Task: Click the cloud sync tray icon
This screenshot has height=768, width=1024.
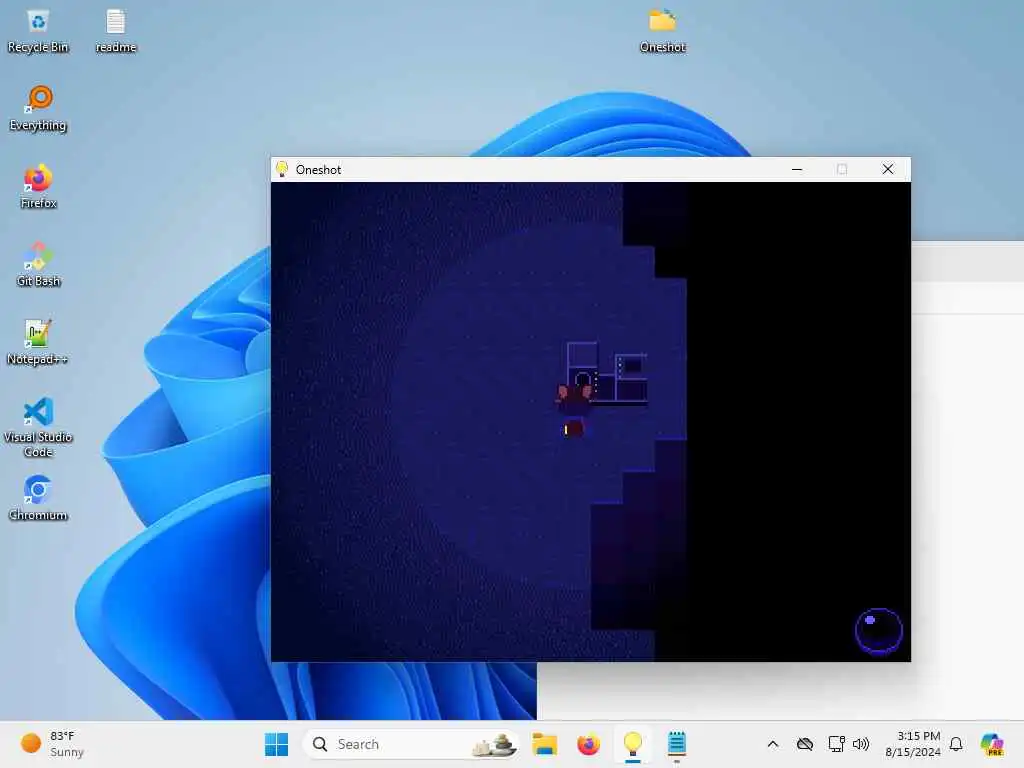Action: (x=805, y=744)
